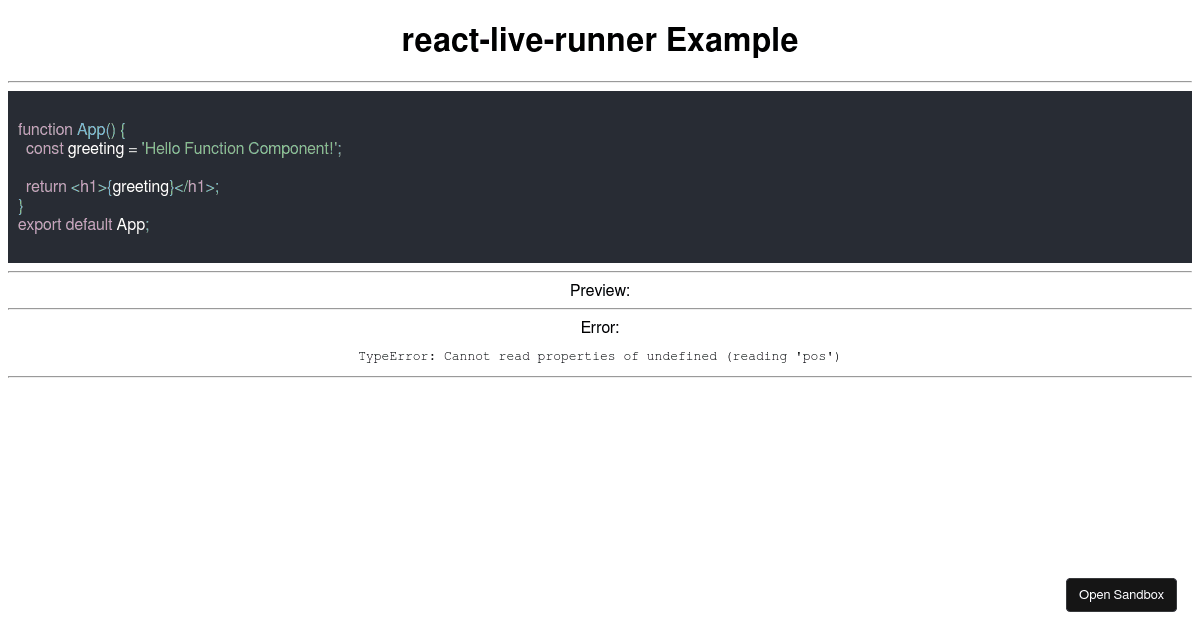The image size is (1200, 630).
Task: Click 'greeting' in the const declaration
Action: pyautogui.click(x=95, y=149)
